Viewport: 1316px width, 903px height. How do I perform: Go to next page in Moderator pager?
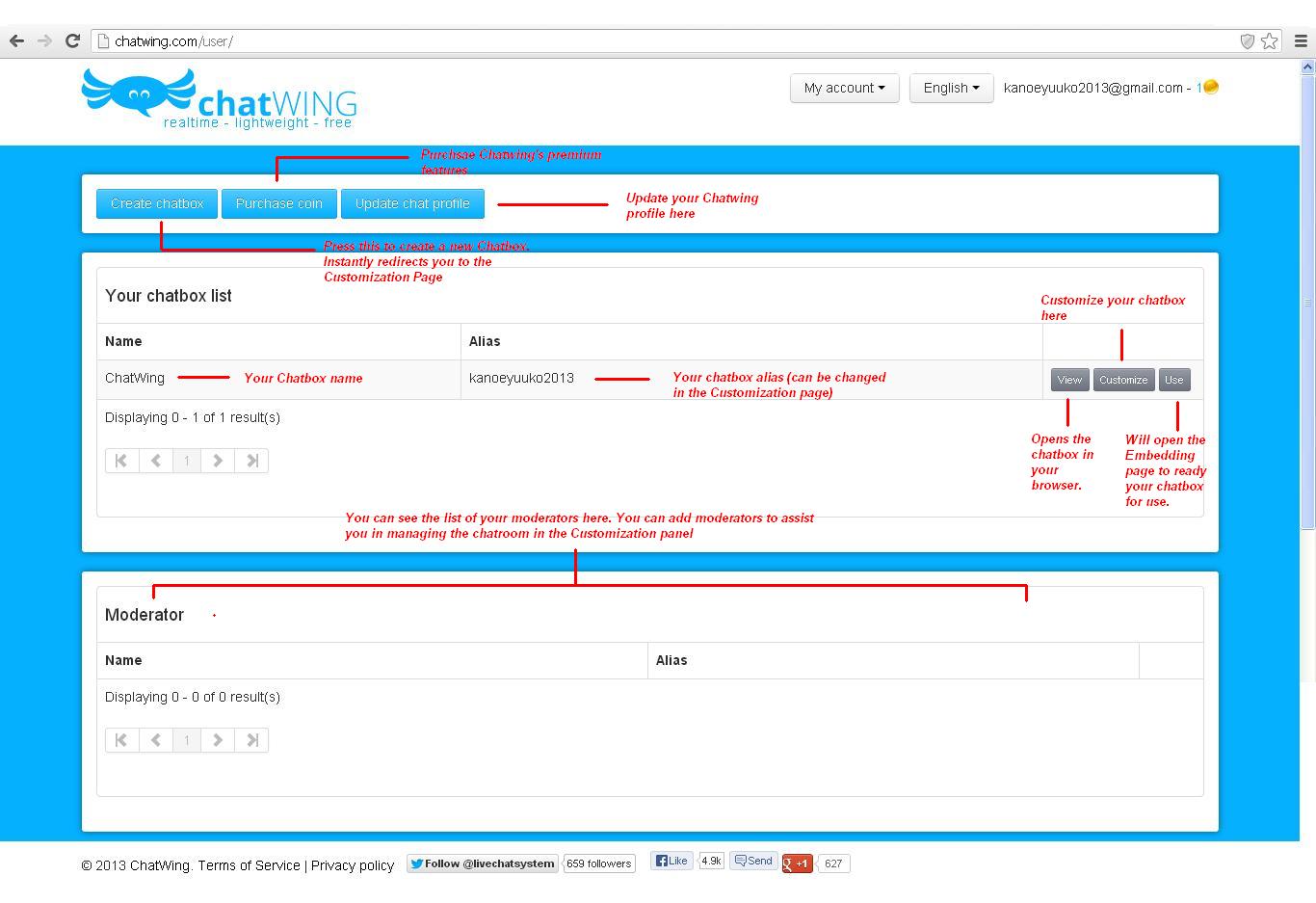pos(219,740)
